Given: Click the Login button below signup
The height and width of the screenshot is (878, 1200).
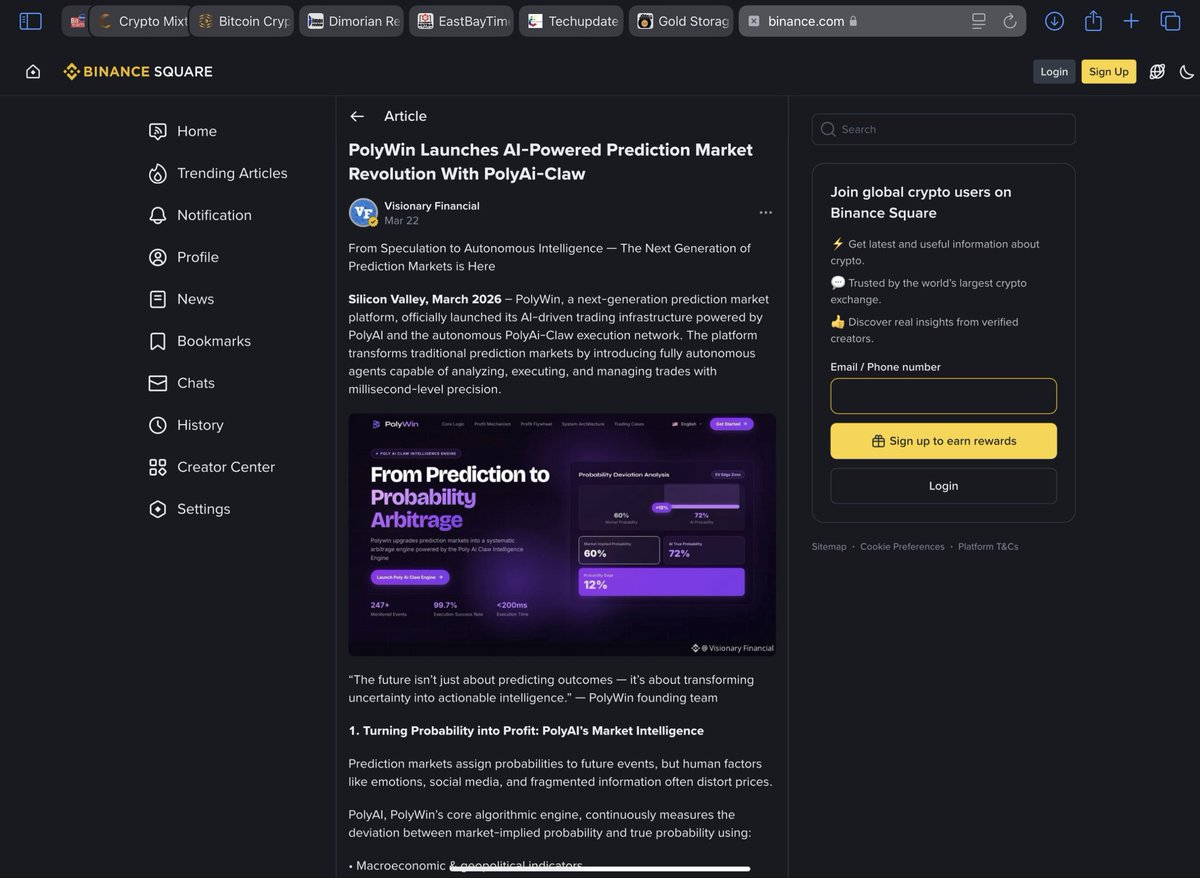Looking at the screenshot, I should click(x=943, y=486).
